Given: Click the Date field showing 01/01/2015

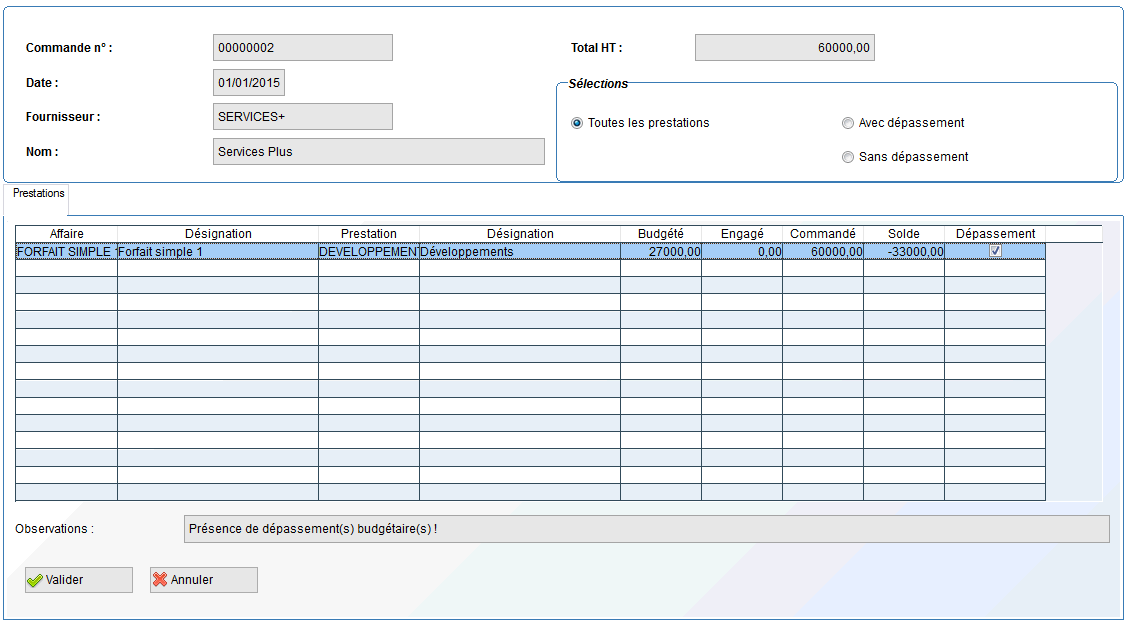Looking at the screenshot, I should coord(247,82).
